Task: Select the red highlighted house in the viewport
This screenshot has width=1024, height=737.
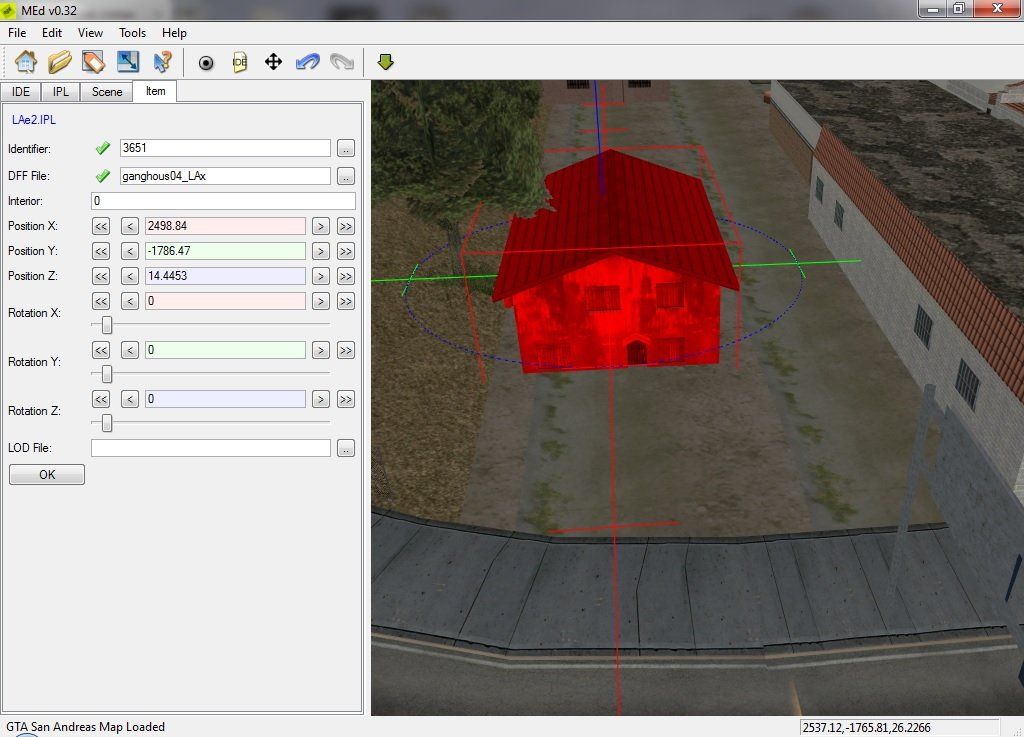Action: tap(616, 261)
